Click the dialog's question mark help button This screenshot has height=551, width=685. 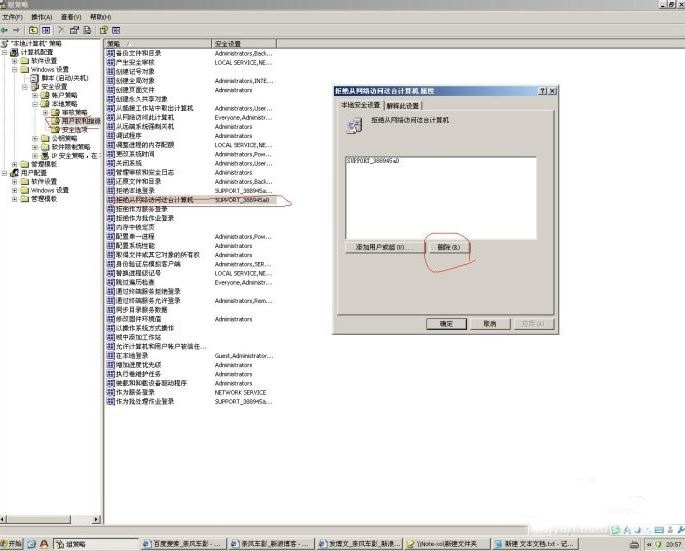[x=539, y=90]
